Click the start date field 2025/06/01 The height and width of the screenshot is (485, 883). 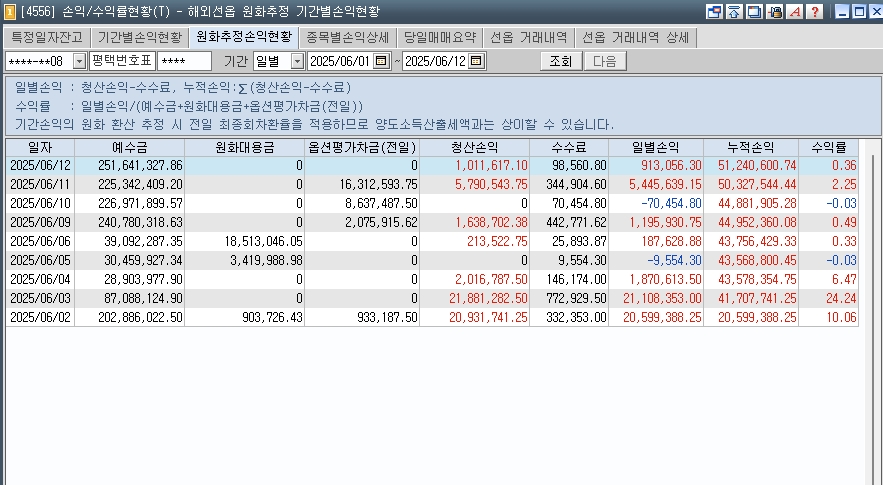pyautogui.click(x=341, y=61)
